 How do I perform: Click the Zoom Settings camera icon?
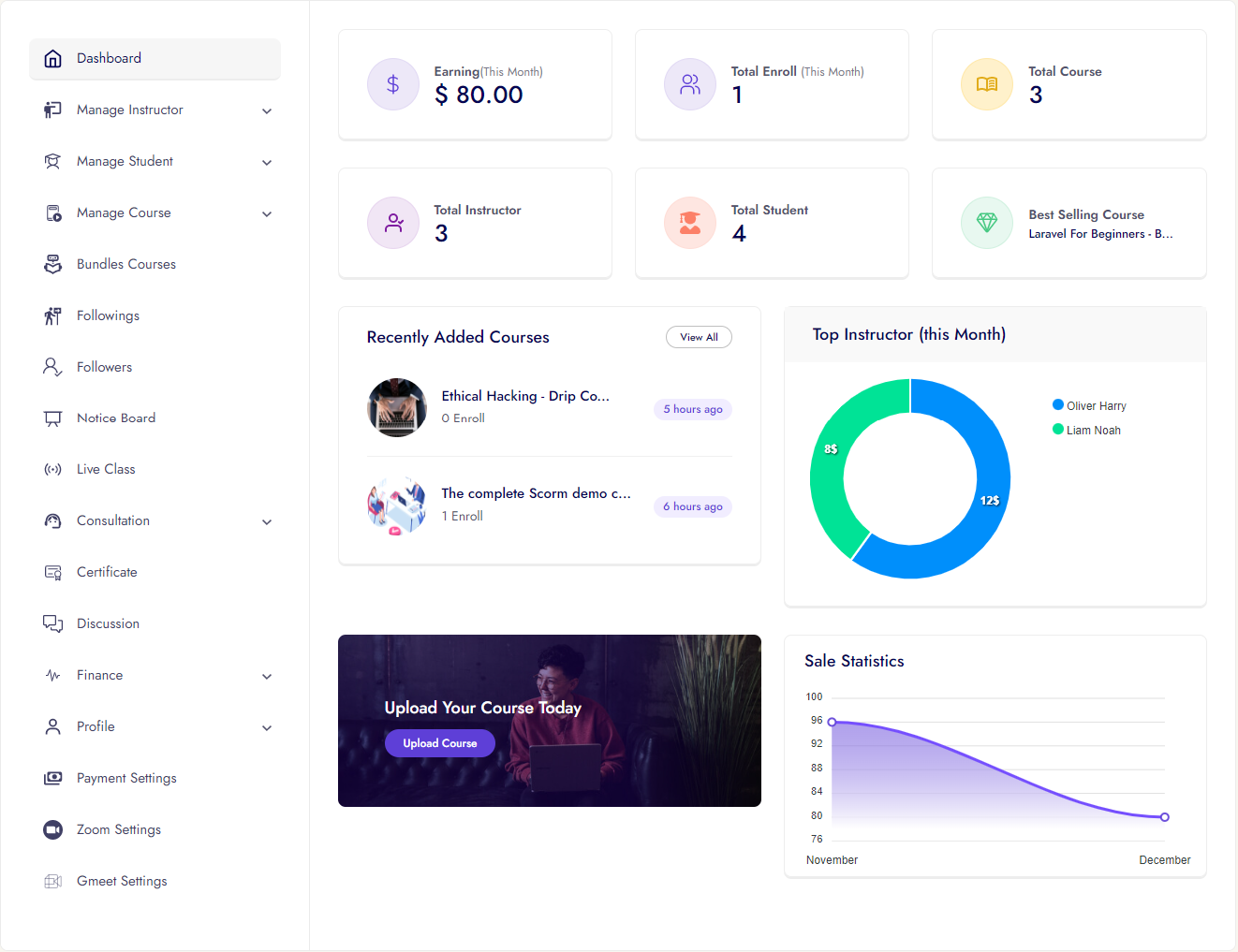pyautogui.click(x=53, y=830)
